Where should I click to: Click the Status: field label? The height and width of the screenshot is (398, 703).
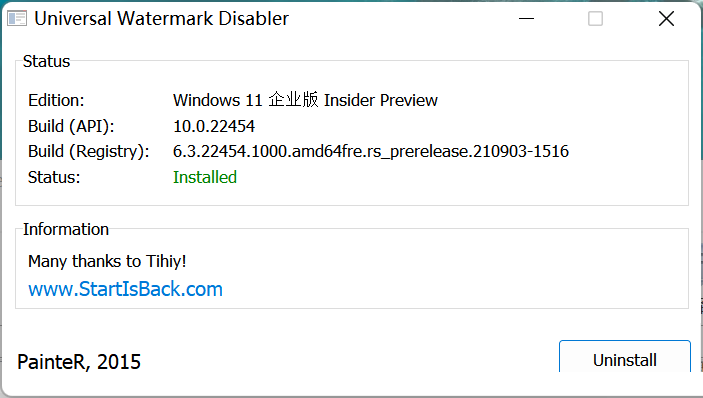(54, 177)
